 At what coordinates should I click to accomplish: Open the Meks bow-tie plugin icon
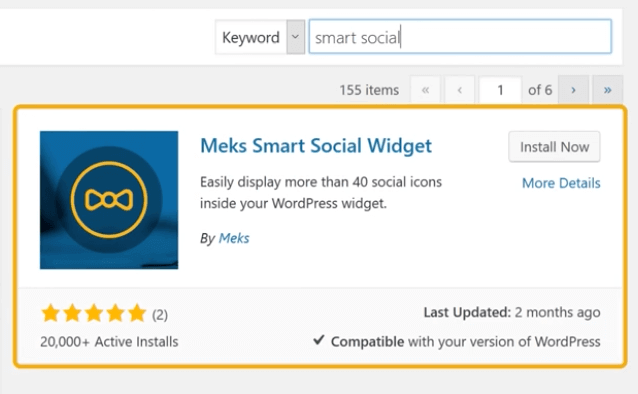pyautogui.click(x=109, y=200)
